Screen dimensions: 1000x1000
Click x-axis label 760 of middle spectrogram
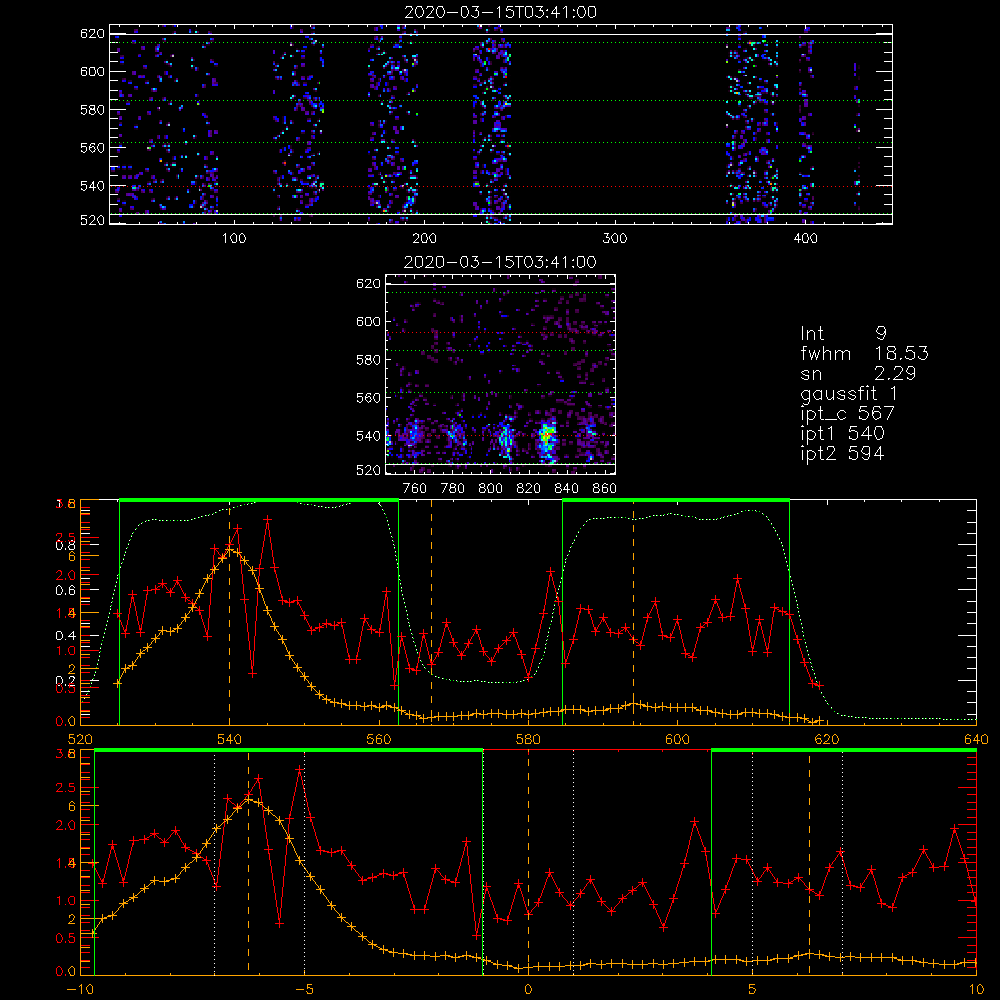click(x=415, y=489)
